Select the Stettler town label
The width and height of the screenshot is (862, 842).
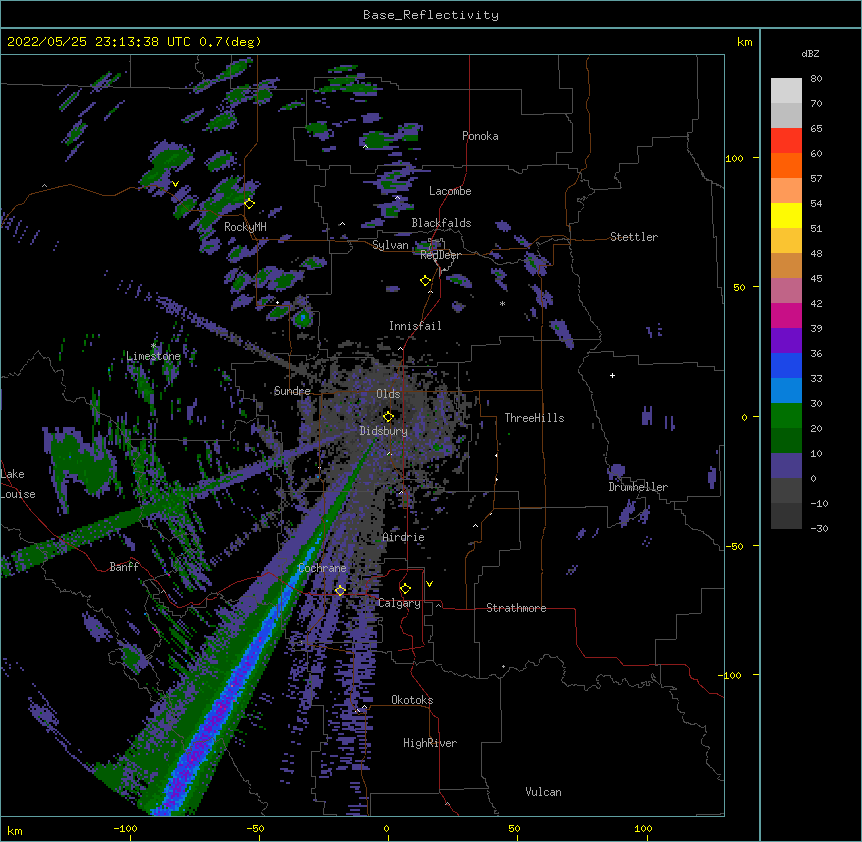pos(633,237)
